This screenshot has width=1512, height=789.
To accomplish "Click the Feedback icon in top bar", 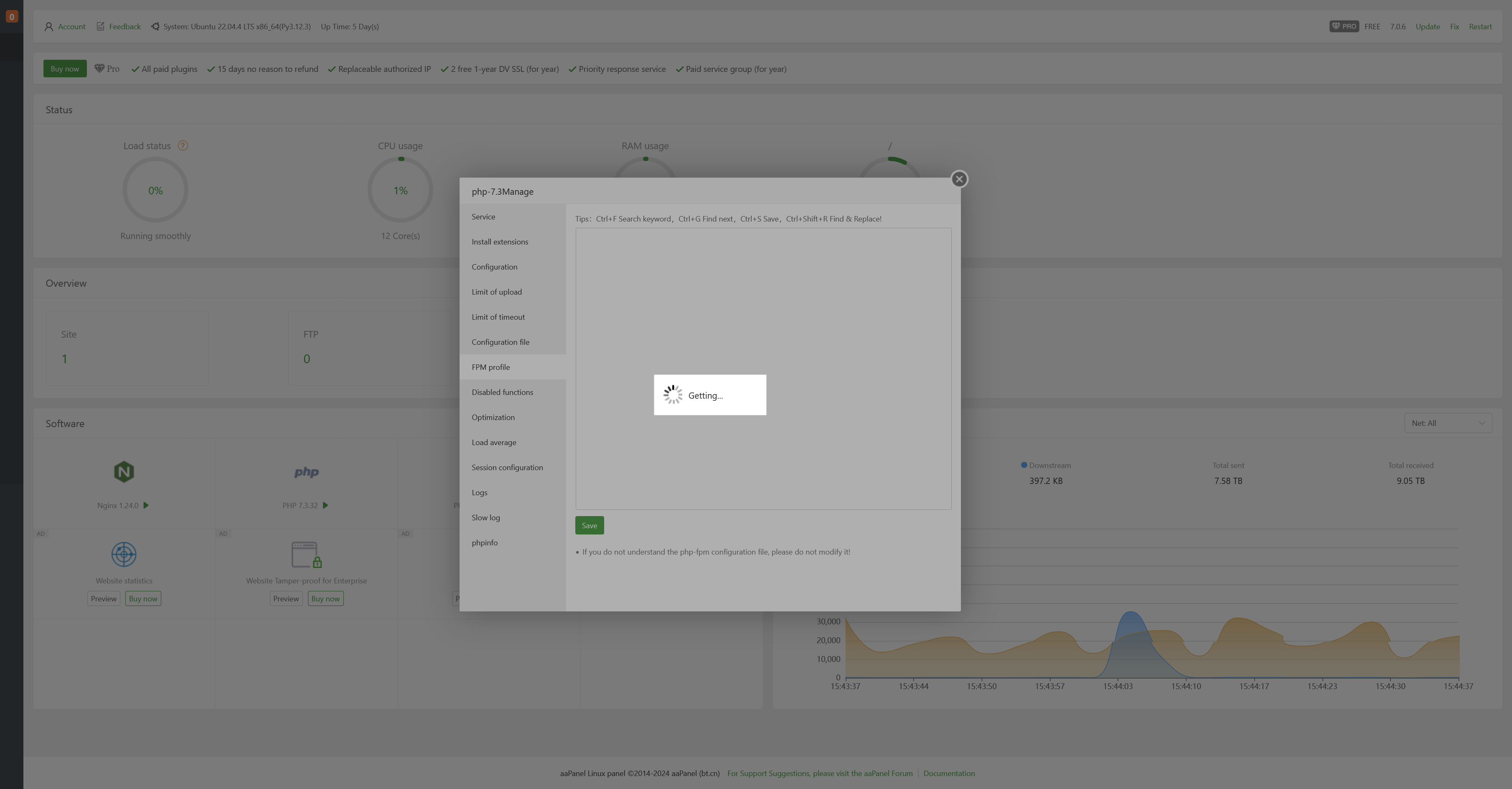I will (100, 26).
